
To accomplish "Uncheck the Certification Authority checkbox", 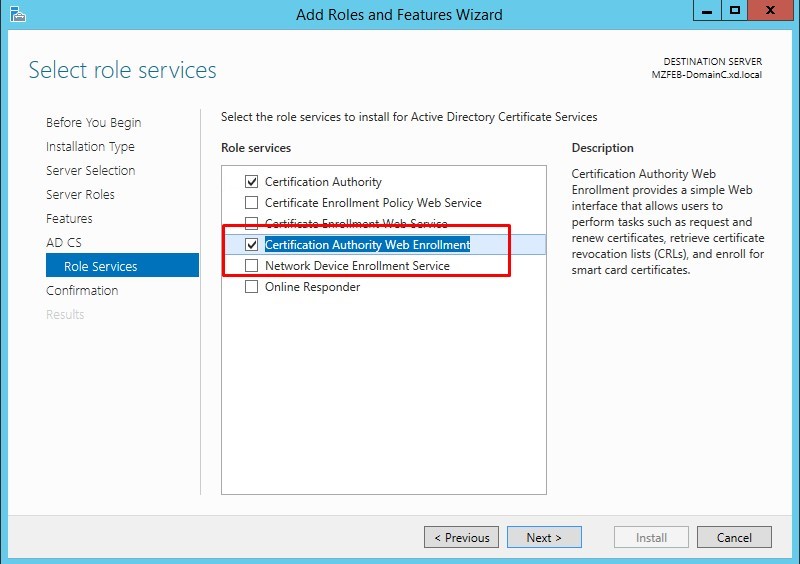I will (252, 182).
